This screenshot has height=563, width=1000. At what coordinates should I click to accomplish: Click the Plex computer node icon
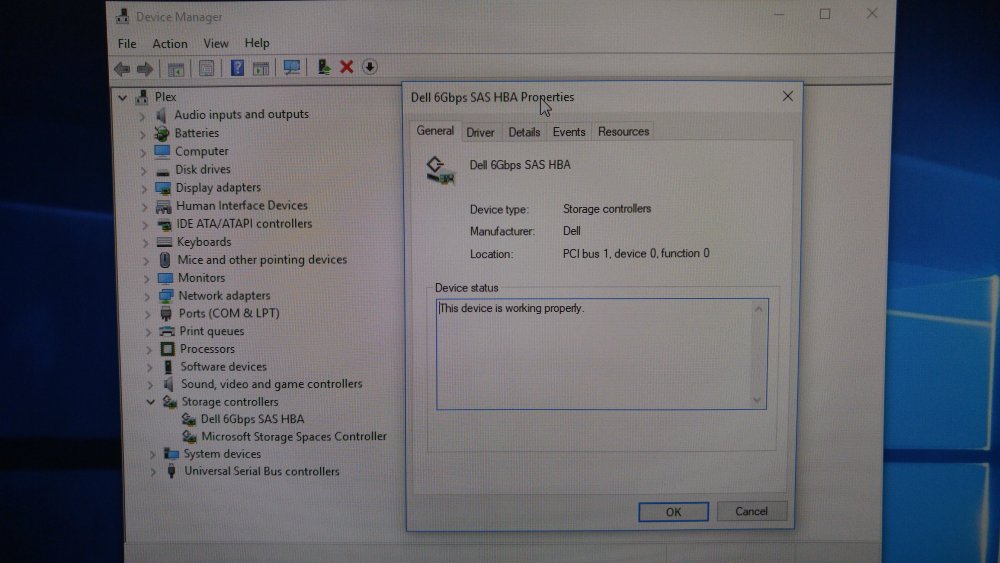click(x=142, y=97)
